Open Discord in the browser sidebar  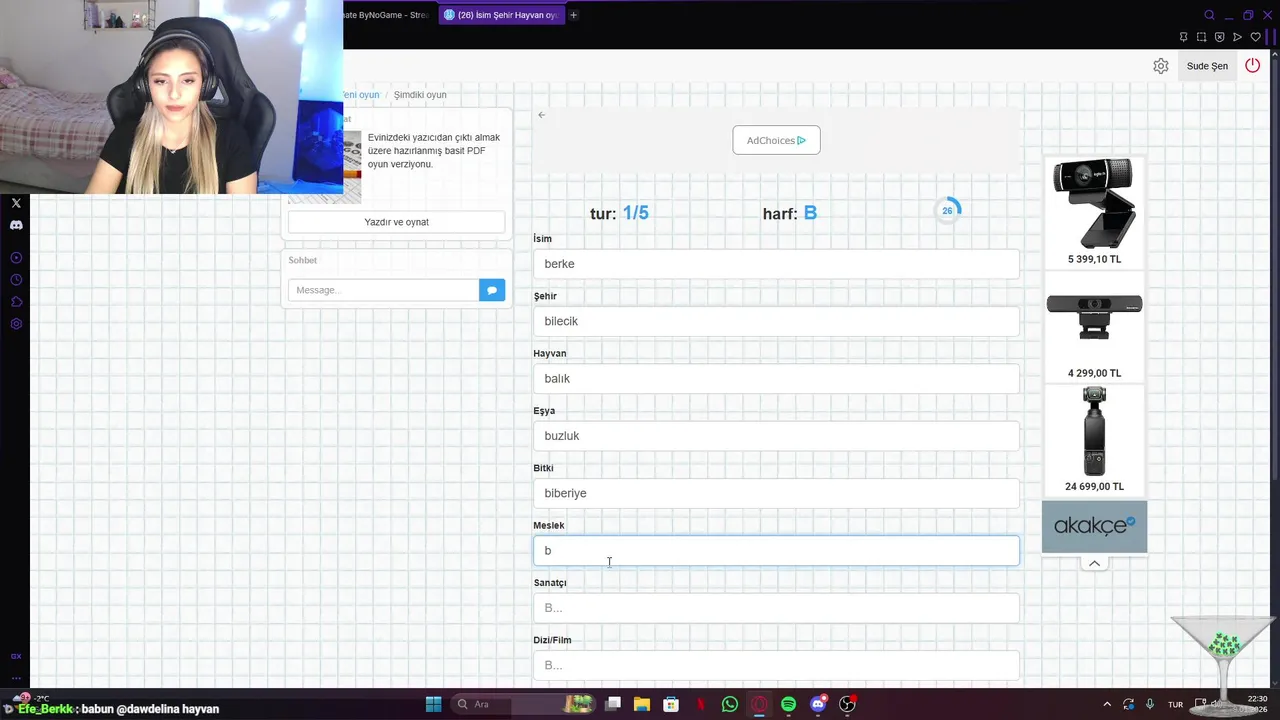click(16, 226)
